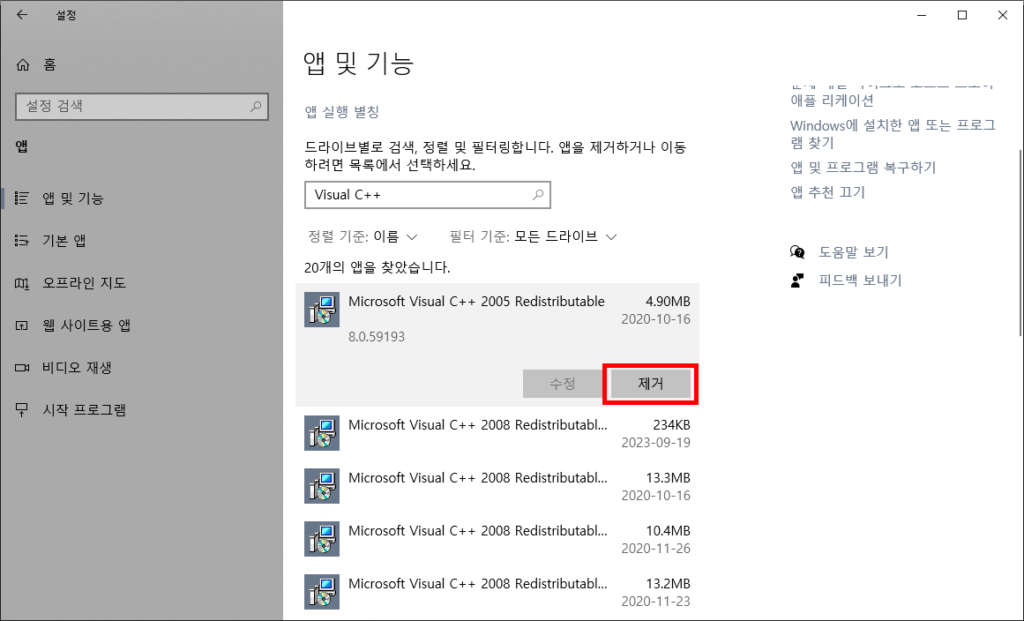Click the 피드백 보내기 person icon

click(797, 281)
